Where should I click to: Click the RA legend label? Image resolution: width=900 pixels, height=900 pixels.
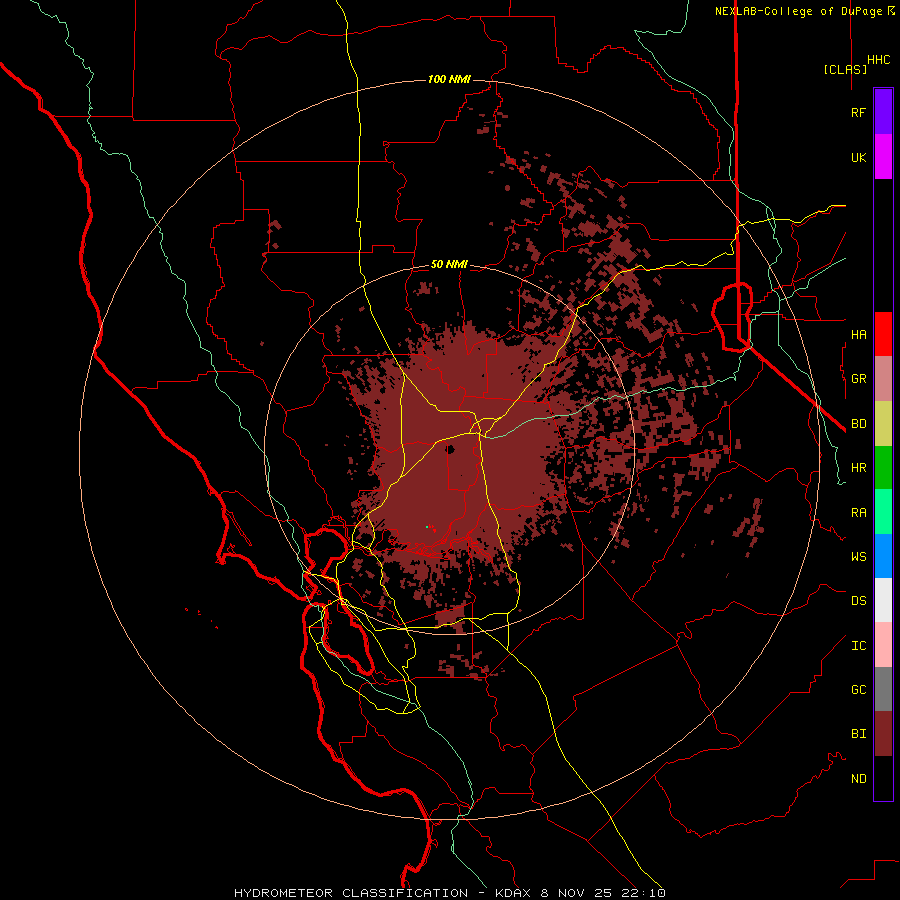(859, 513)
